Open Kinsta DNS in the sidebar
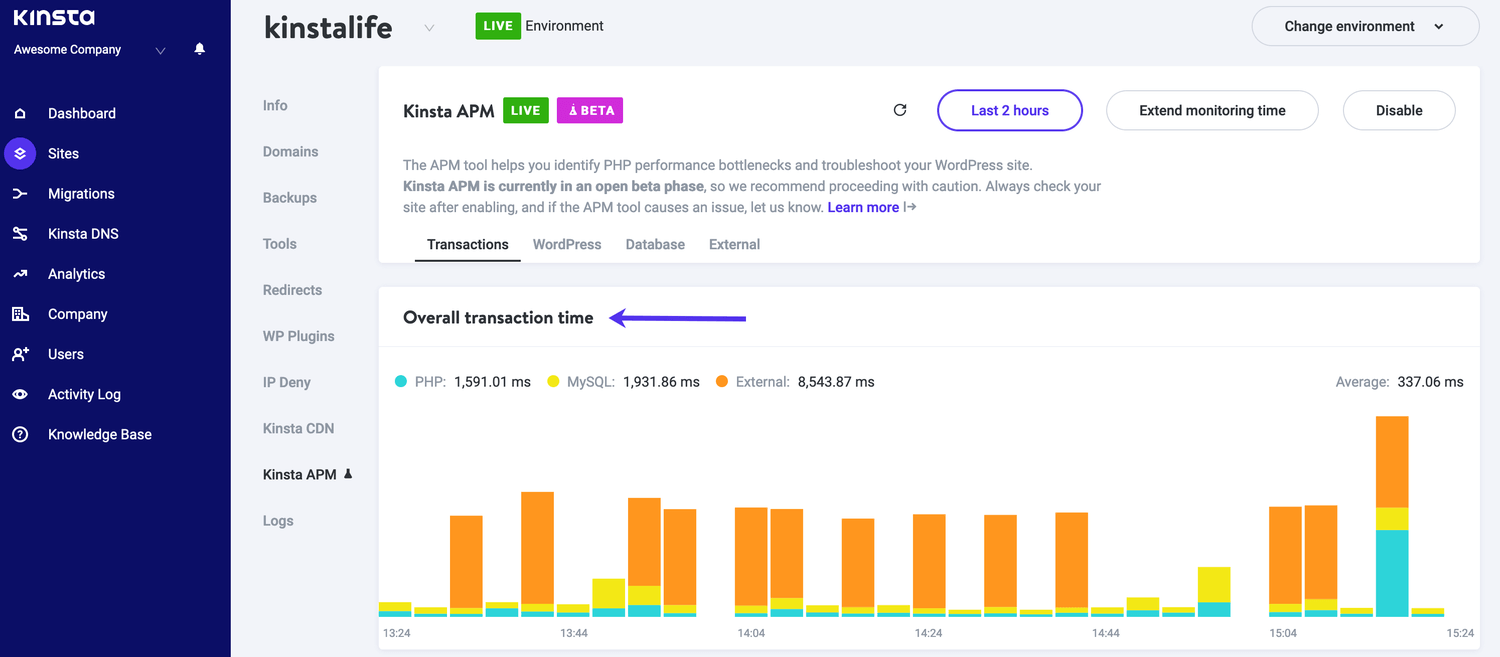The width and height of the screenshot is (1500, 657). click(x=83, y=234)
